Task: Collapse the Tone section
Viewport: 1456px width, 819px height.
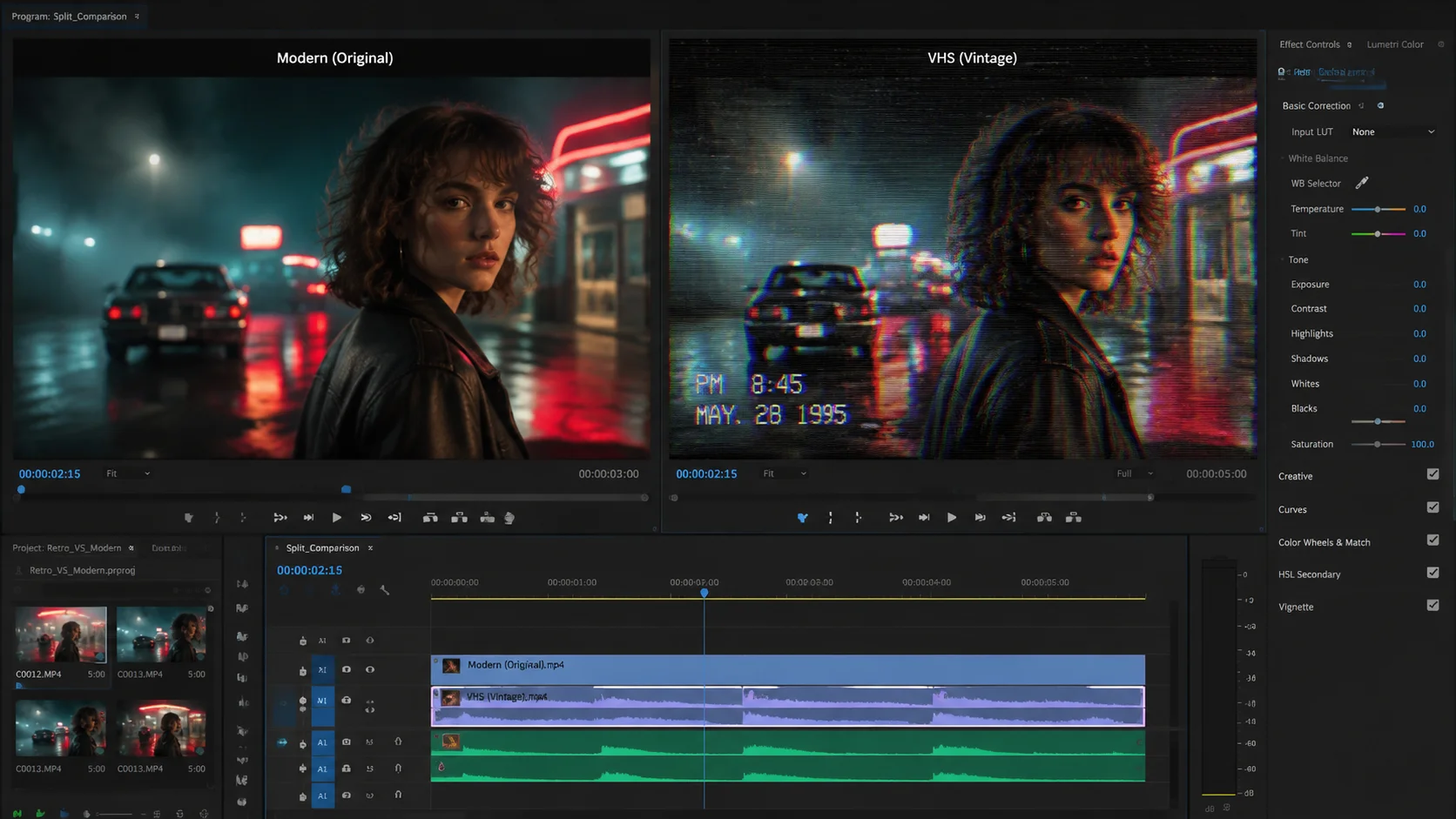Action: pyautogui.click(x=1283, y=259)
